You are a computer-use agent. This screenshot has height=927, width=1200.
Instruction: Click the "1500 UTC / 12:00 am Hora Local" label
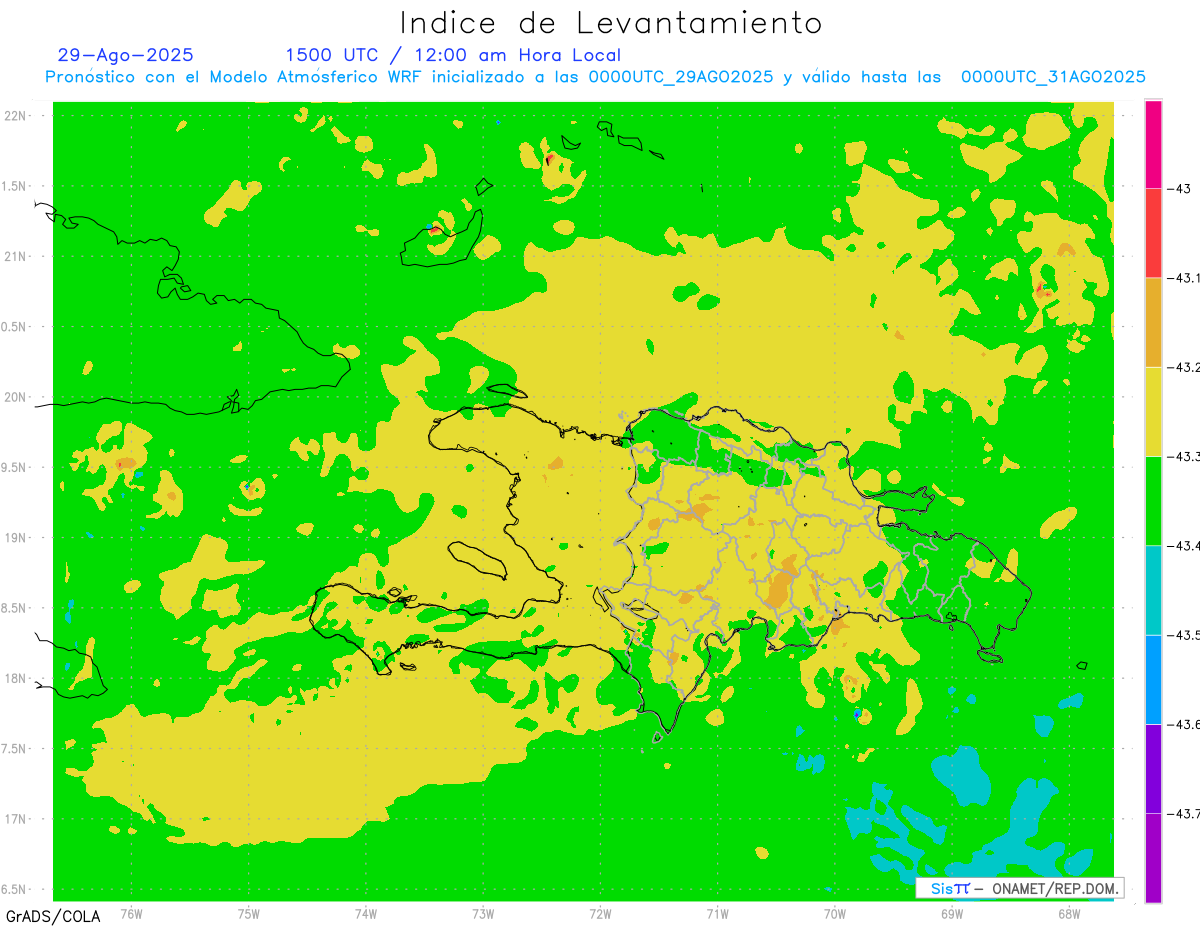click(x=453, y=55)
